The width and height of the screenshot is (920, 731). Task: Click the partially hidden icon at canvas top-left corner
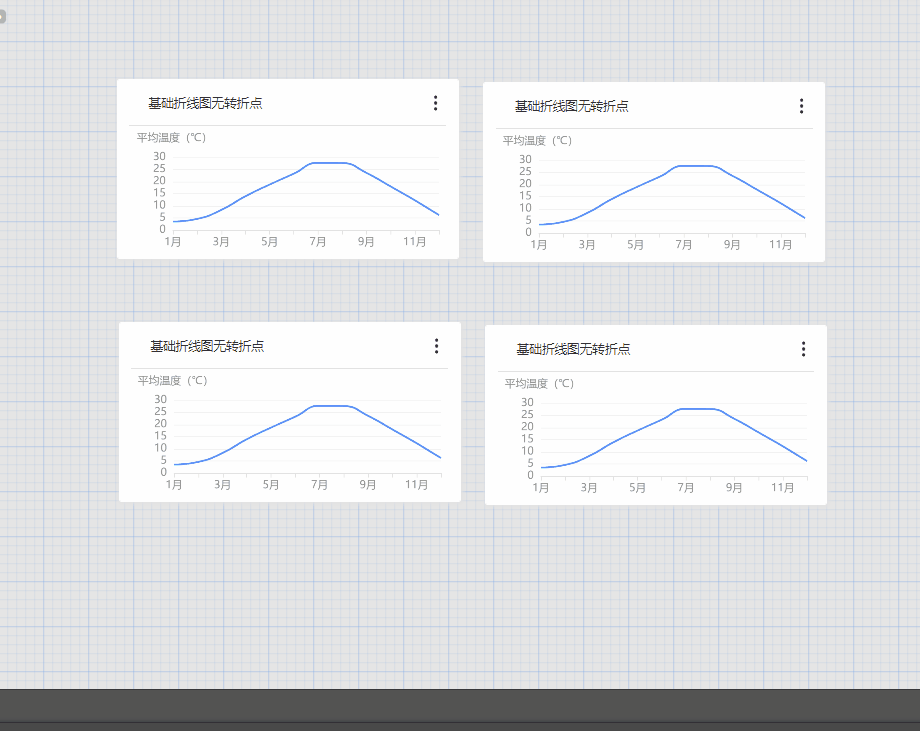click(x=2, y=17)
